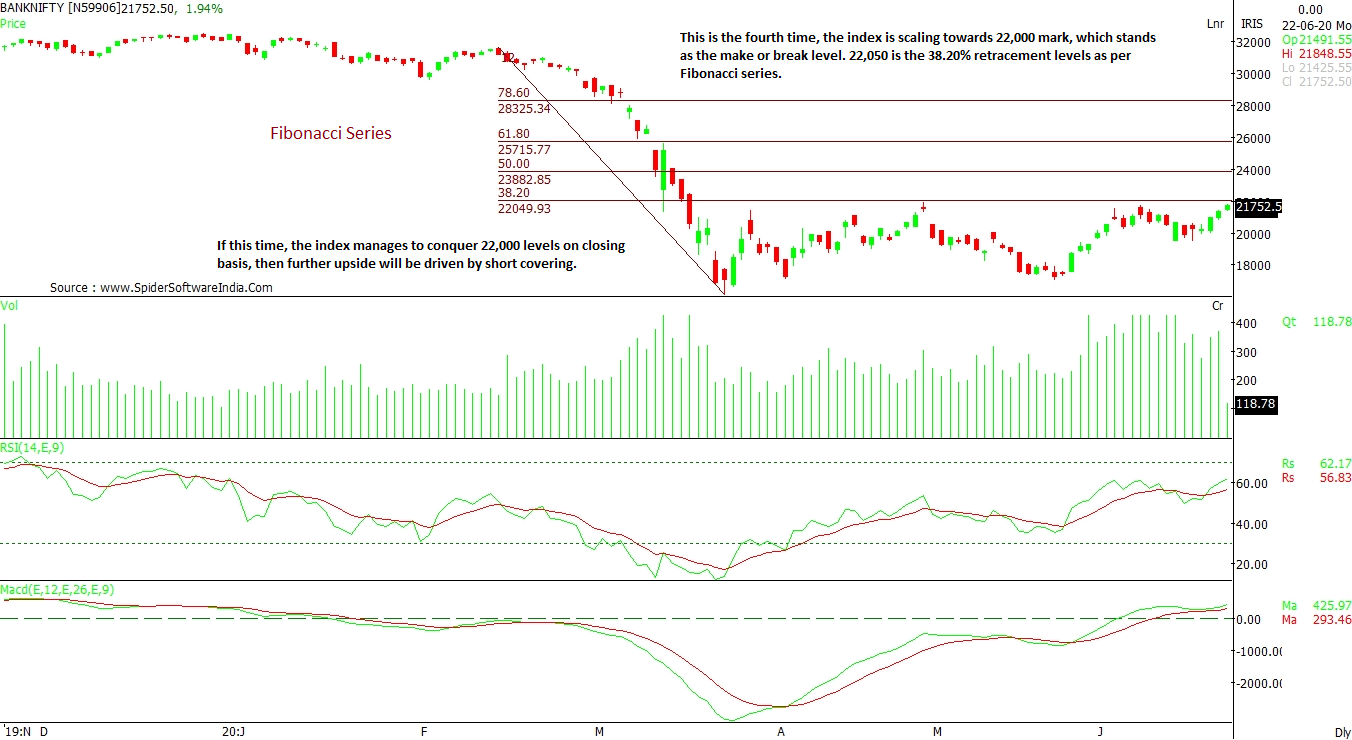The image size is (1352, 740).
Task: Click the green Price label
Action: point(14,22)
